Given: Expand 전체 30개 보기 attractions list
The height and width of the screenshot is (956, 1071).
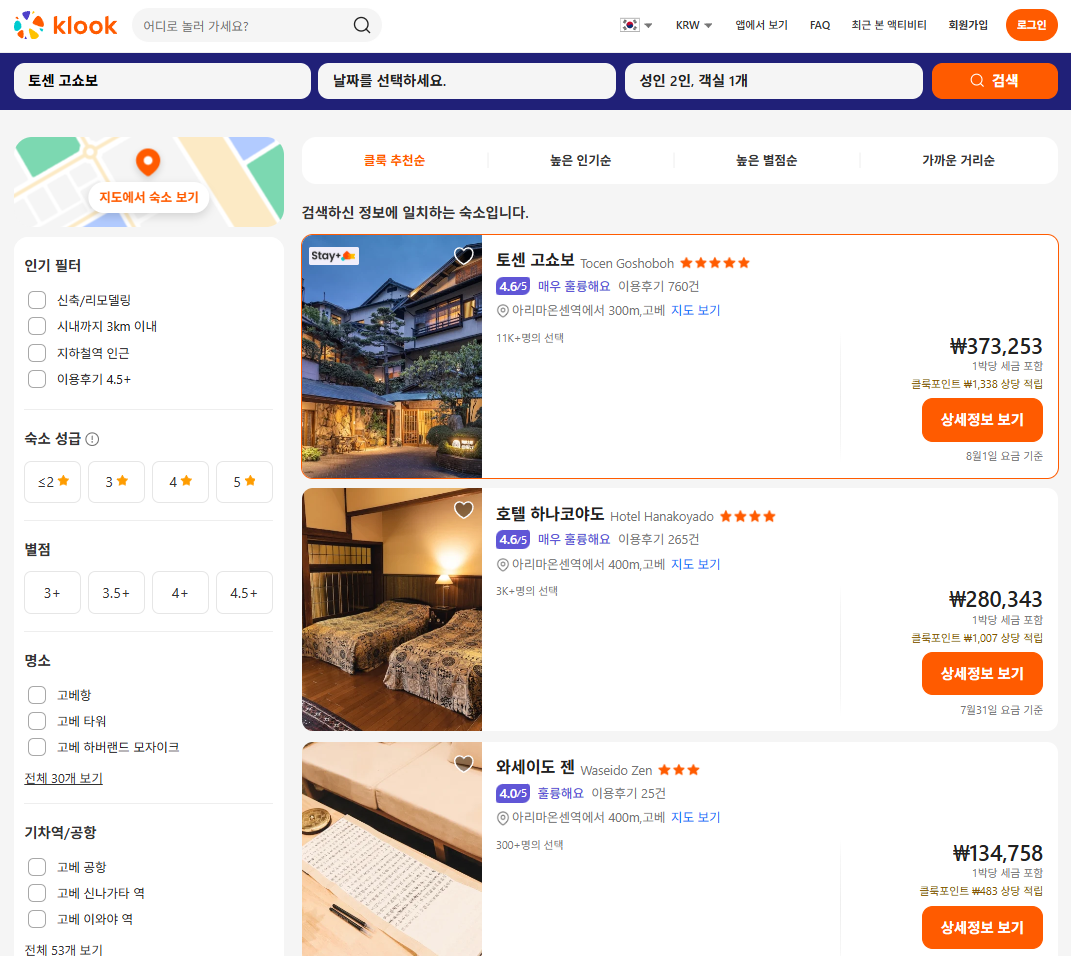Looking at the screenshot, I should 64,778.
